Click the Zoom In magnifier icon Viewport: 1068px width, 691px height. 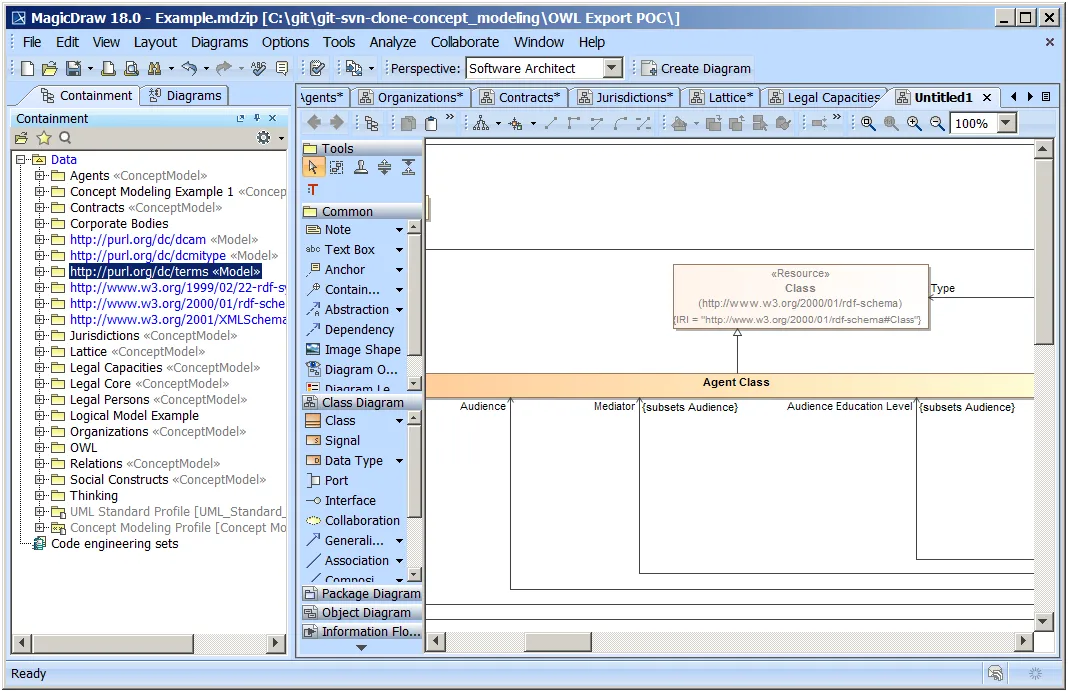pos(914,123)
